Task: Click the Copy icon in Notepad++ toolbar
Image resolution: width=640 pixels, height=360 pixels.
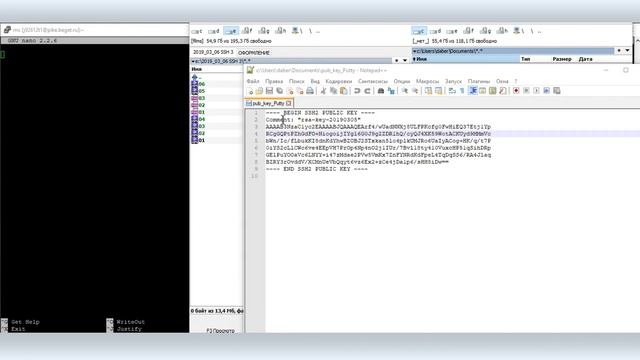Action: [333, 91]
